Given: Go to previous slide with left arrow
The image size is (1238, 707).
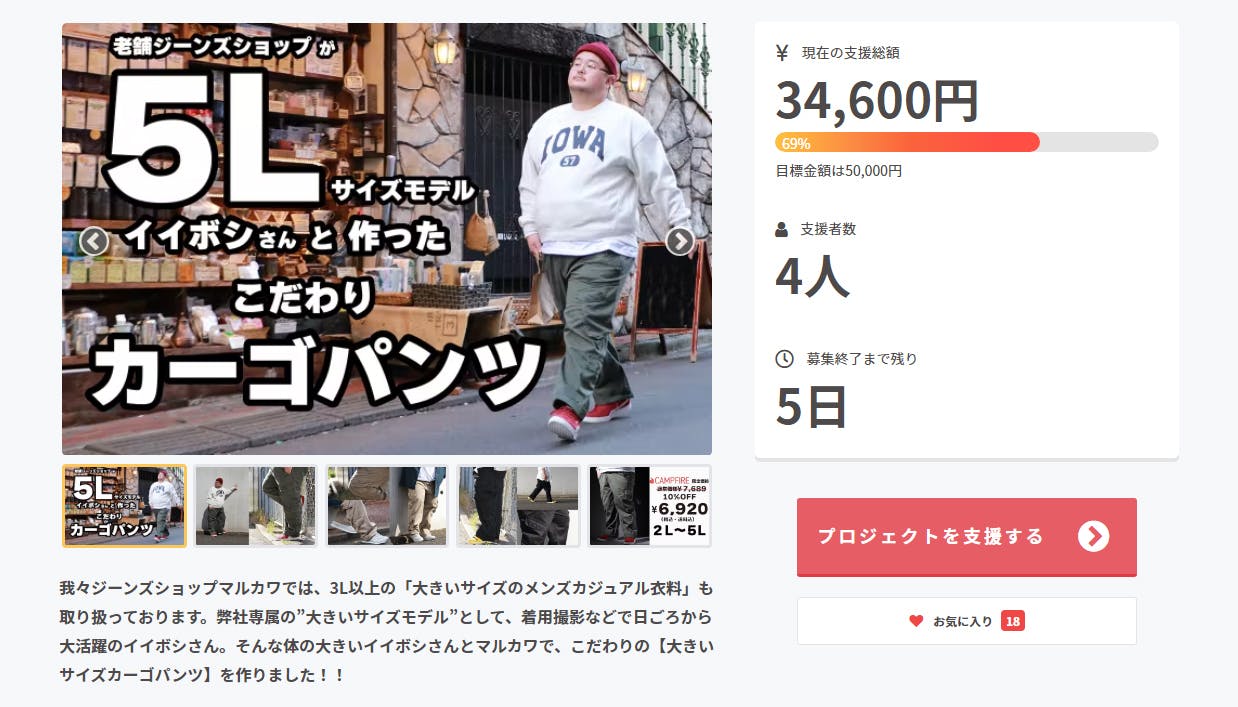Looking at the screenshot, I should pyautogui.click(x=93, y=241).
